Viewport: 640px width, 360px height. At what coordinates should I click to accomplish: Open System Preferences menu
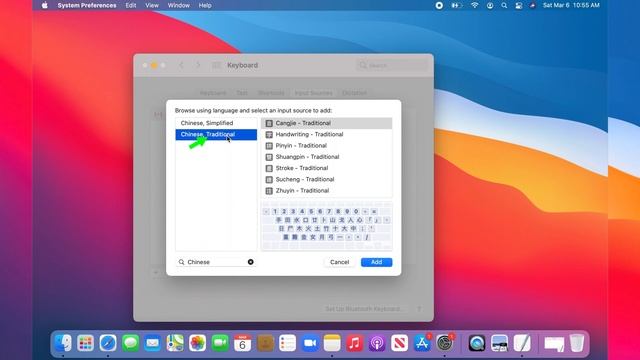pos(87,5)
